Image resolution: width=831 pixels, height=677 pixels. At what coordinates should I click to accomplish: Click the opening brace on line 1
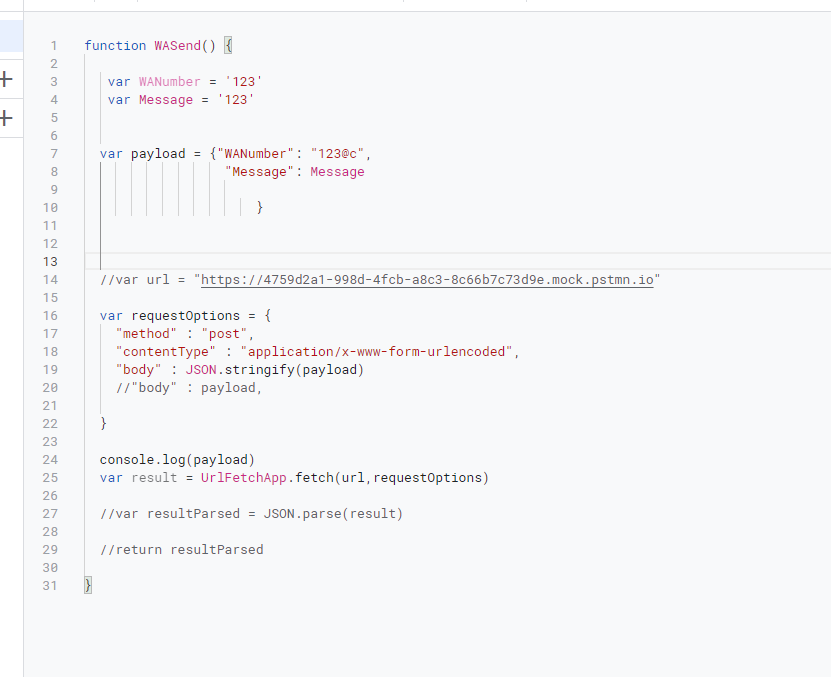(x=228, y=46)
